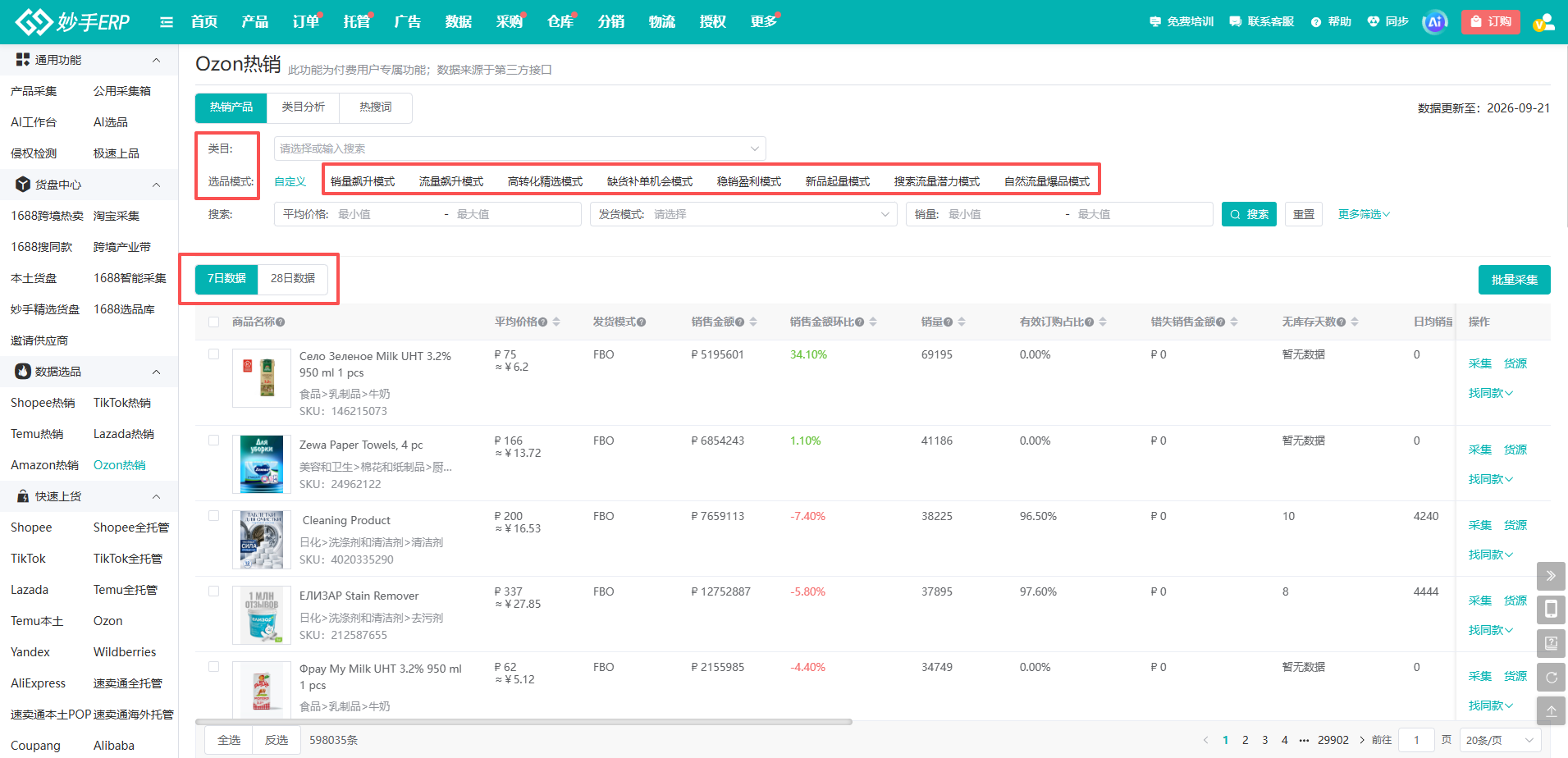This screenshot has height=758, width=1568.
Task: Click 采集 for Cleaning Product row
Action: tap(1480, 525)
